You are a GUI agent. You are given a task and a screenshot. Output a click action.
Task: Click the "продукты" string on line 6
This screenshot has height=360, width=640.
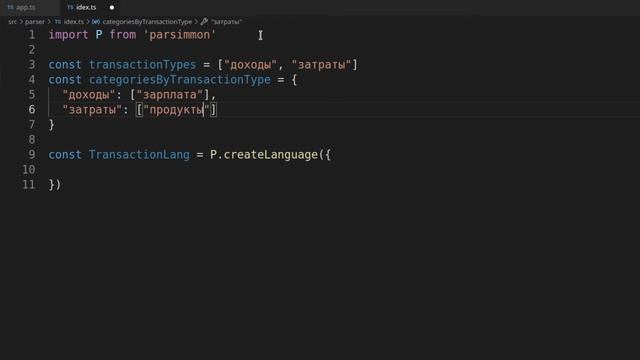[x=176, y=109]
